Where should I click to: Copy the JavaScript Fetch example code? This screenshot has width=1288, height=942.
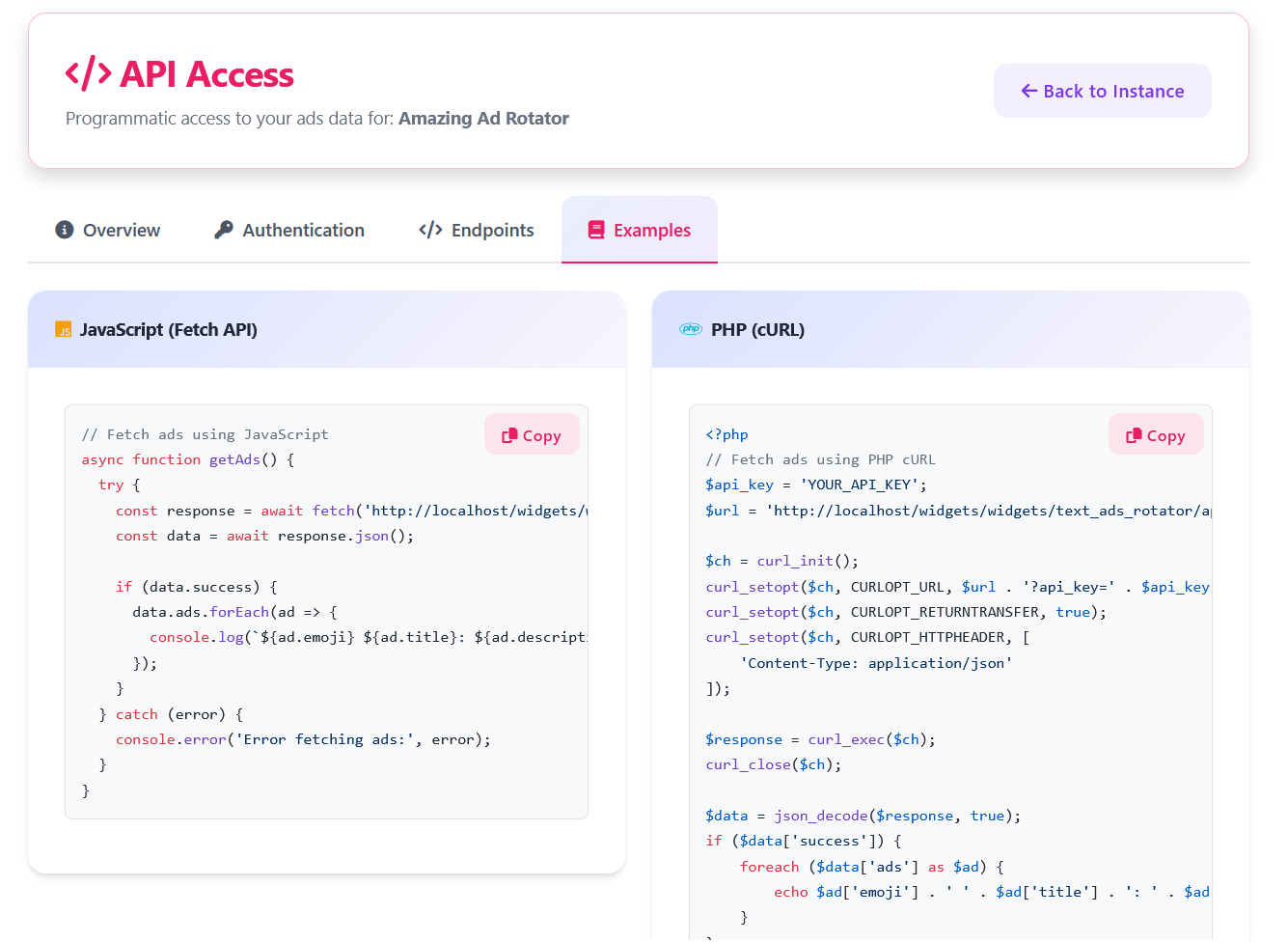(x=532, y=434)
